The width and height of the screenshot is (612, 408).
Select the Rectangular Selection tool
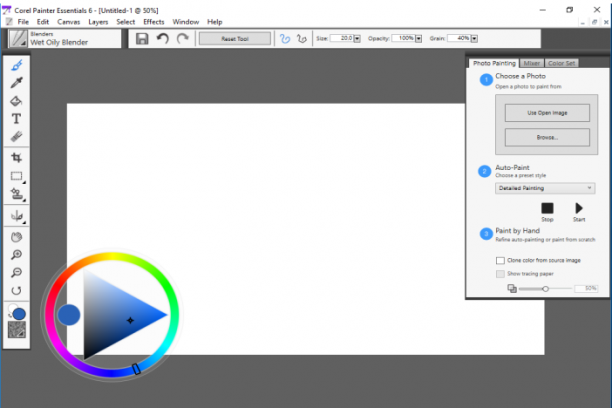click(16, 176)
